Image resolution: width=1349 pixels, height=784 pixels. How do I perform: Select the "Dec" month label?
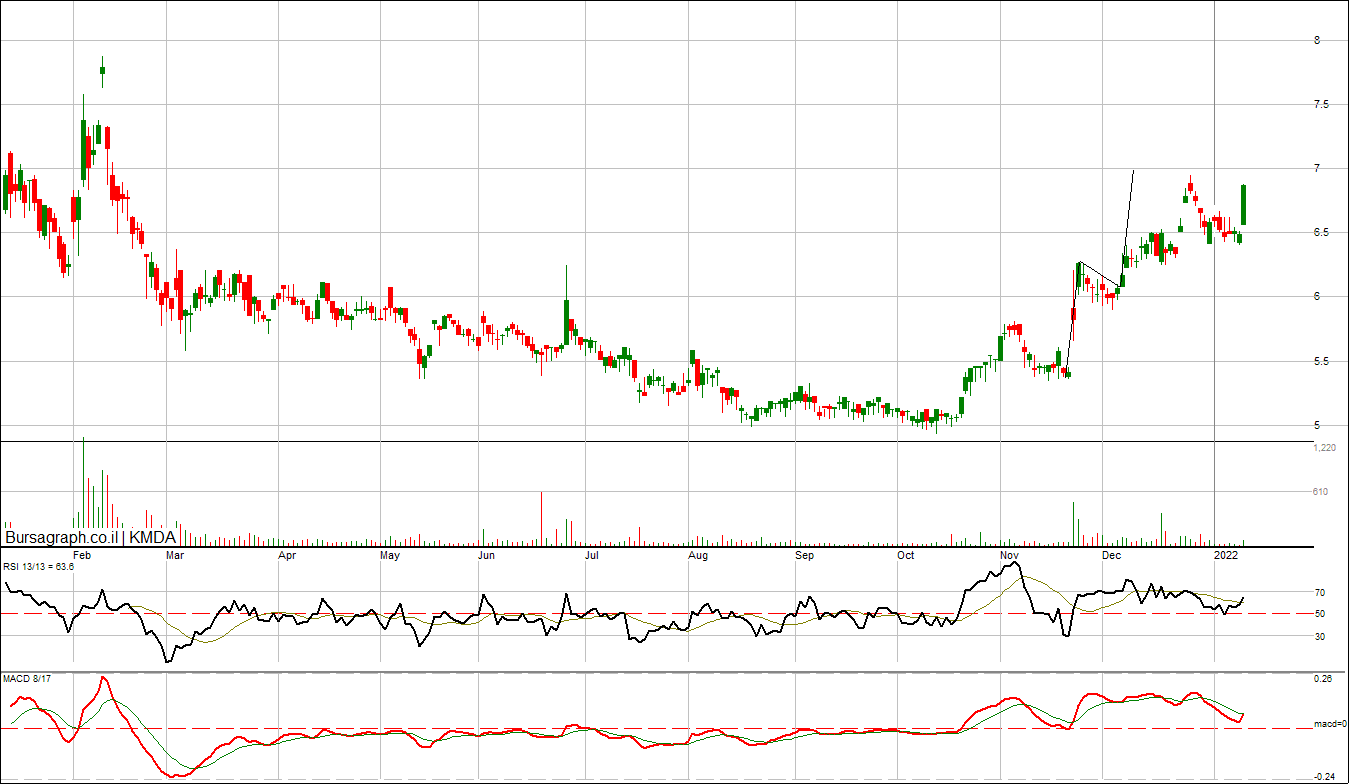click(x=1110, y=554)
